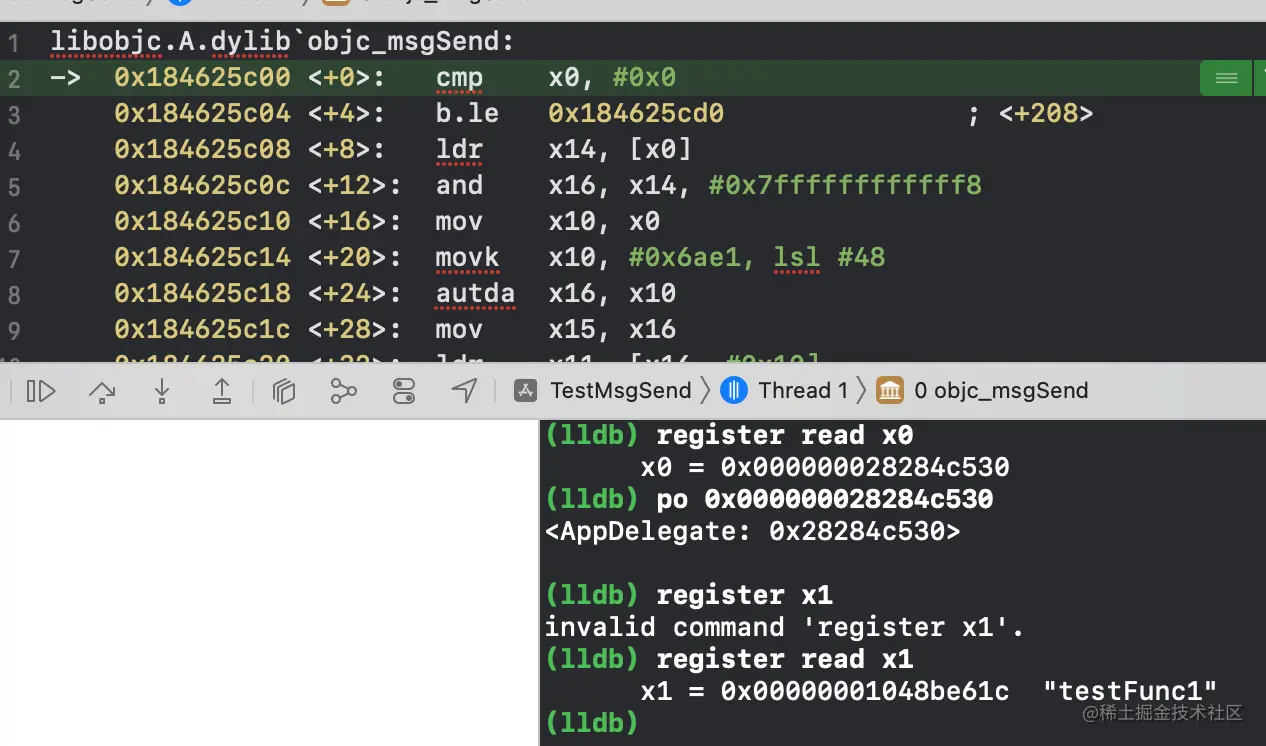
Task: Click x0 = 0x000000028284c530 console output
Action: point(825,467)
